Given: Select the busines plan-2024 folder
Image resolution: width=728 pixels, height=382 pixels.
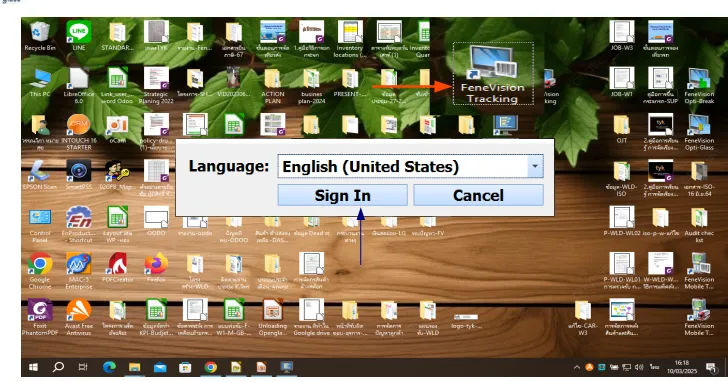Looking at the screenshot, I should [x=312, y=86].
